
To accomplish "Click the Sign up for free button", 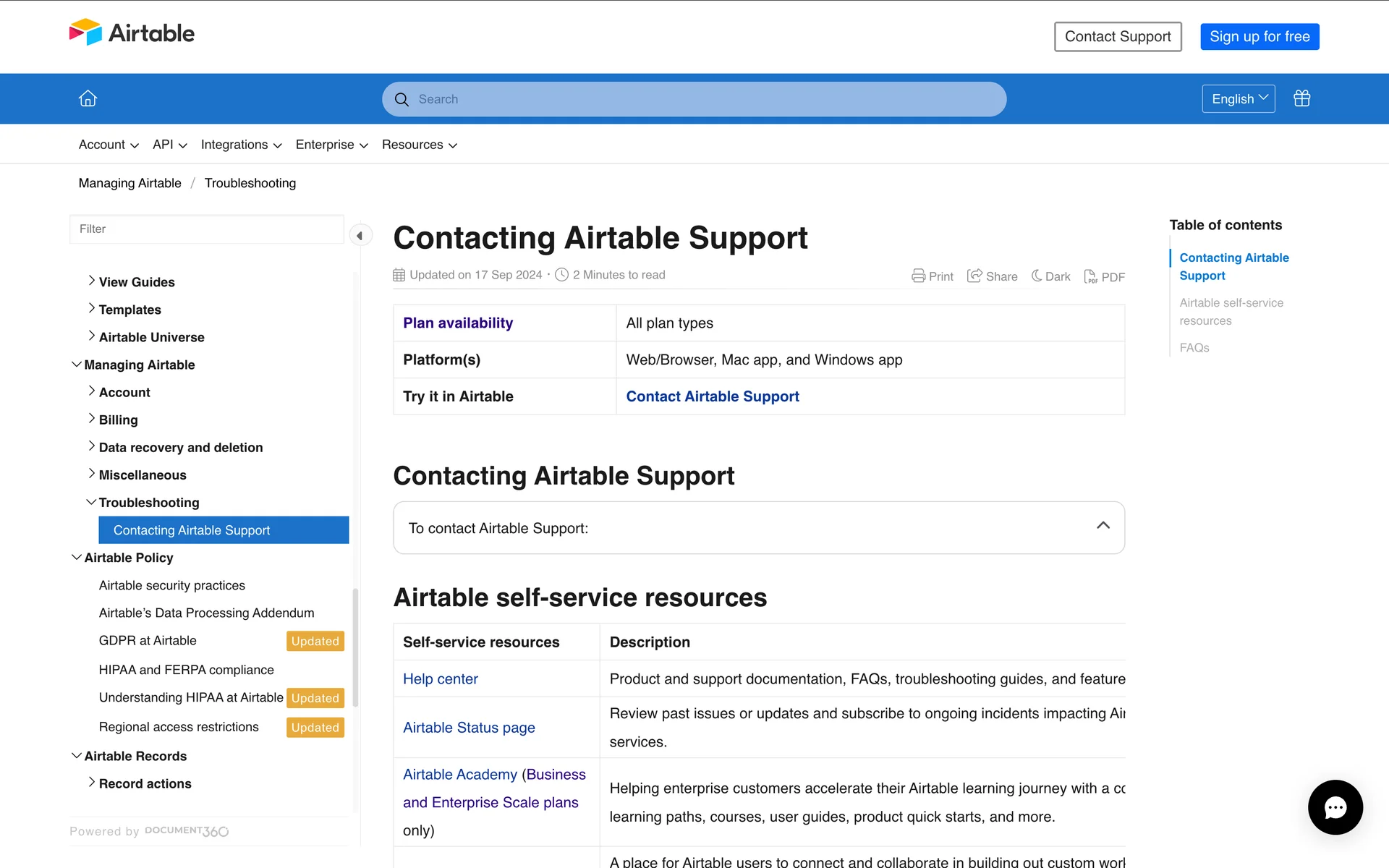I will 1259,37.
